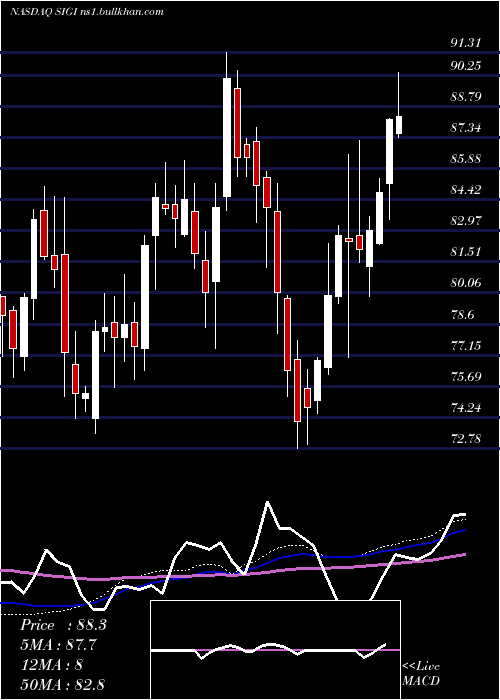500x700 pixels.
Task: Click the MACD inset chart panel
Action: pos(275,650)
